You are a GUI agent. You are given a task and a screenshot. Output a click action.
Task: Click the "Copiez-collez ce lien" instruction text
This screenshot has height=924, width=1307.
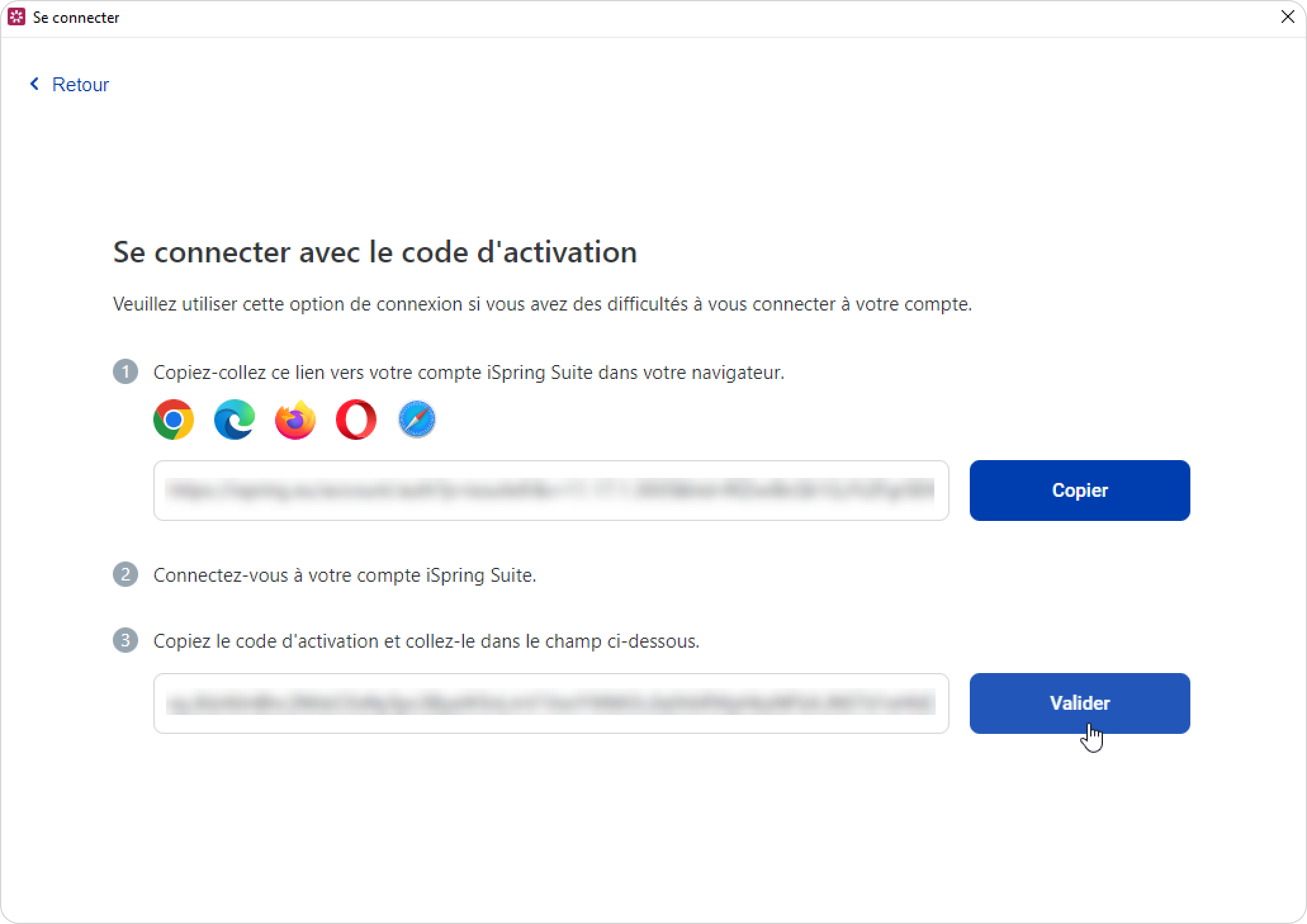click(468, 373)
